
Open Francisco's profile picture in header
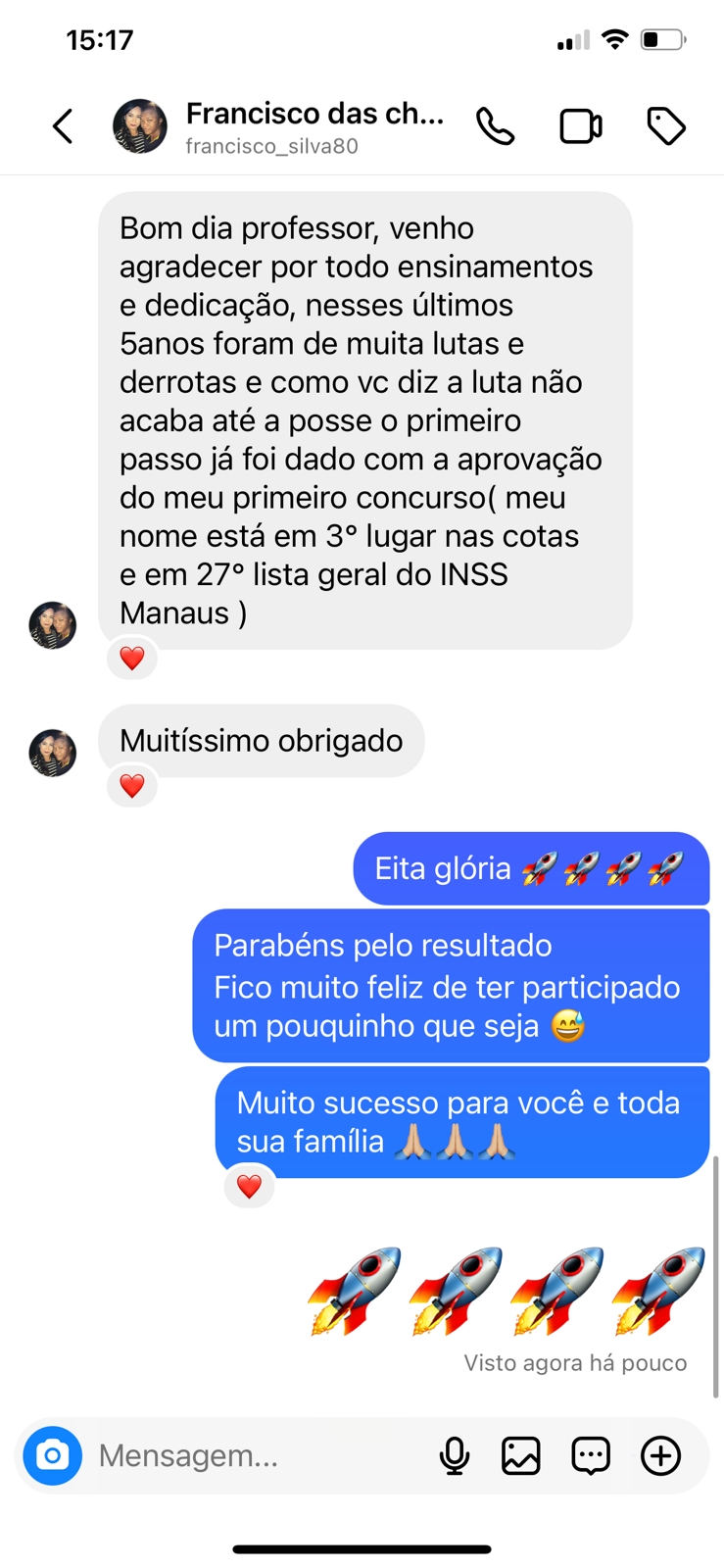click(140, 126)
